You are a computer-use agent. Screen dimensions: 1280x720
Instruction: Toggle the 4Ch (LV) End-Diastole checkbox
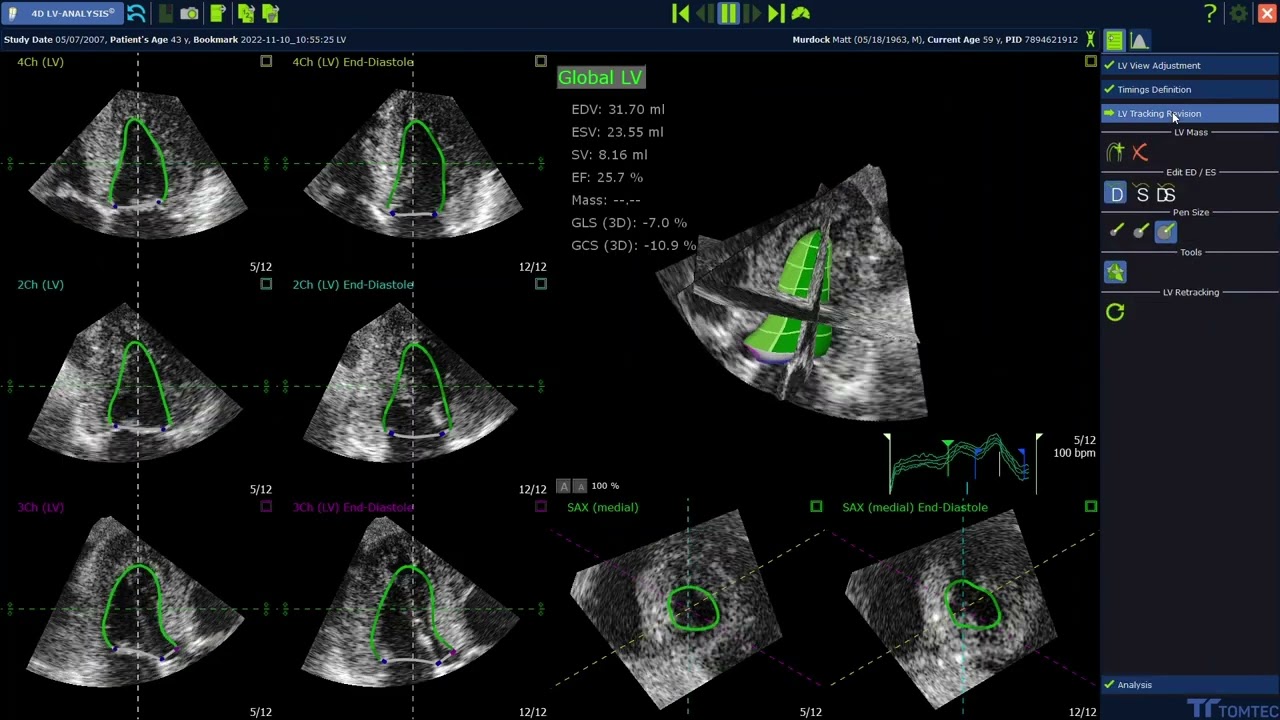pos(541,62)
